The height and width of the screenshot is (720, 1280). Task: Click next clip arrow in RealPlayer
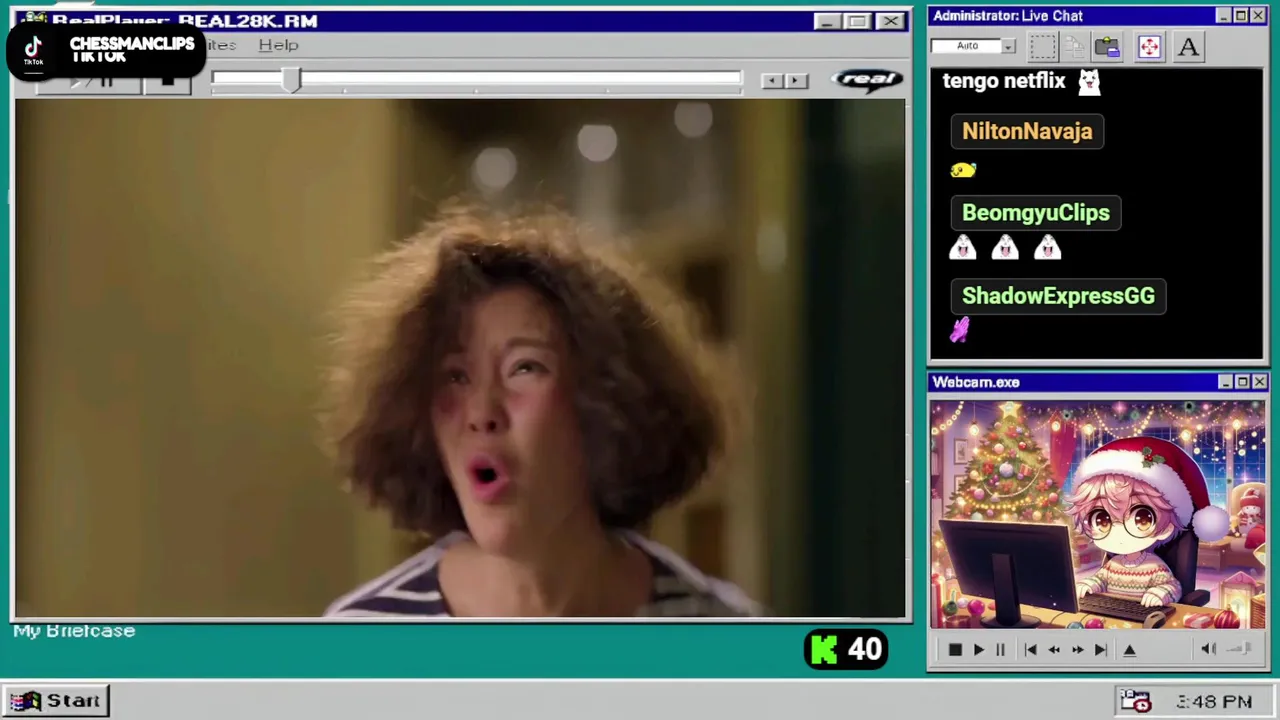[796, 81]
